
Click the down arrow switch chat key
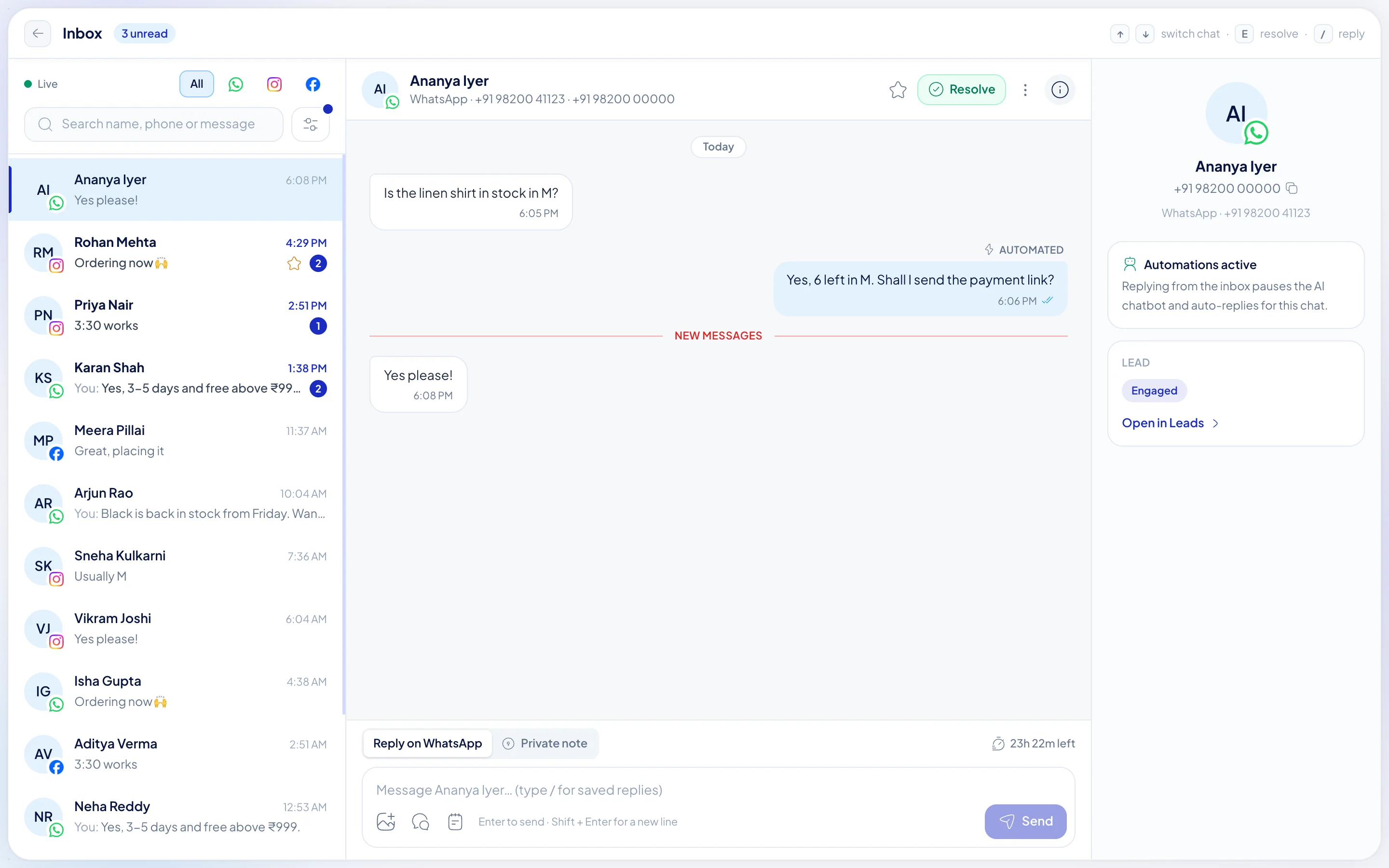(x=1145, y=34)
